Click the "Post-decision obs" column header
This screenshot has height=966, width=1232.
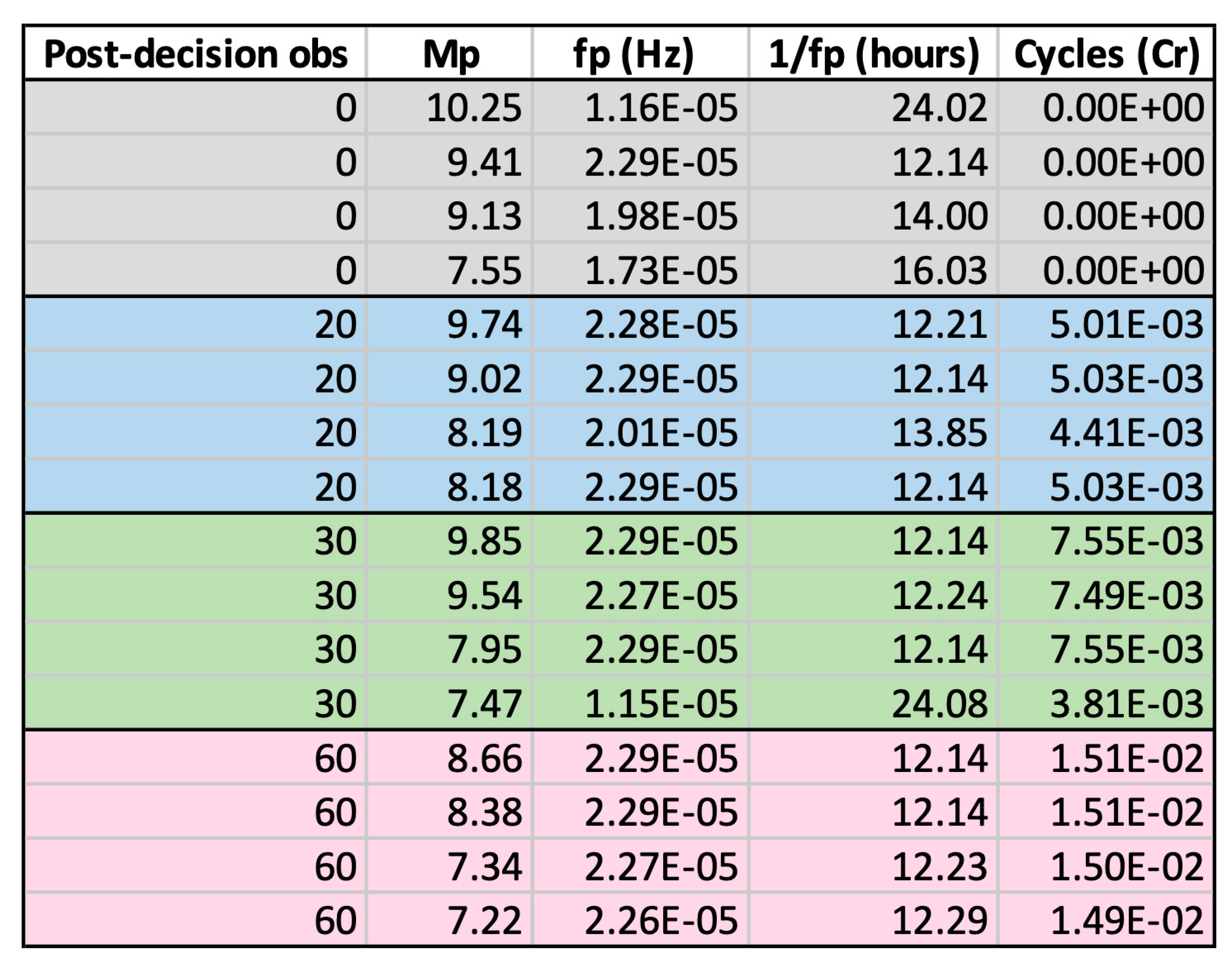pyautogui.click(x=195, y=54)
